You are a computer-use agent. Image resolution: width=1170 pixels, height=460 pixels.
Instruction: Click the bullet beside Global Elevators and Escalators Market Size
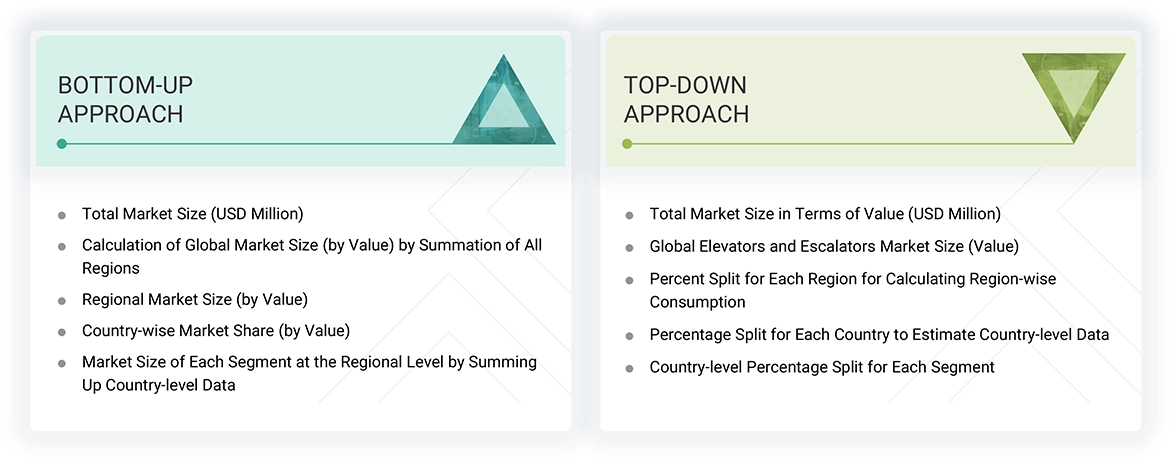click(629, 247)
